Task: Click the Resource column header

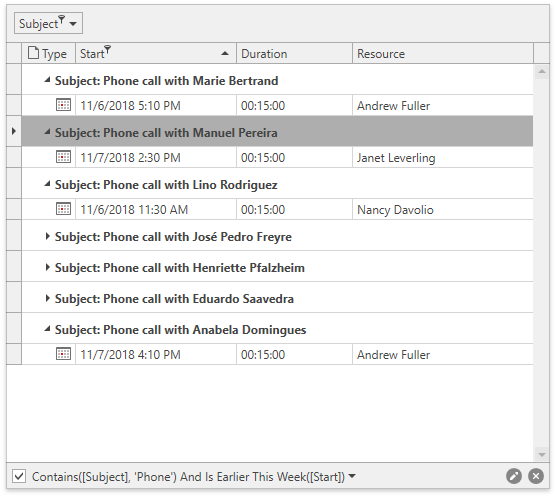Action: pos(443,54)
